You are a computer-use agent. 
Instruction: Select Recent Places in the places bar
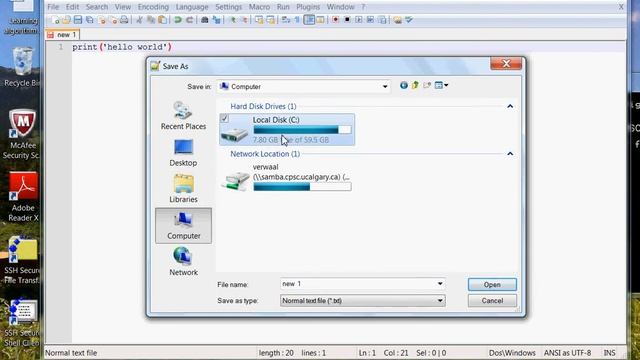(x=183, y=116)
